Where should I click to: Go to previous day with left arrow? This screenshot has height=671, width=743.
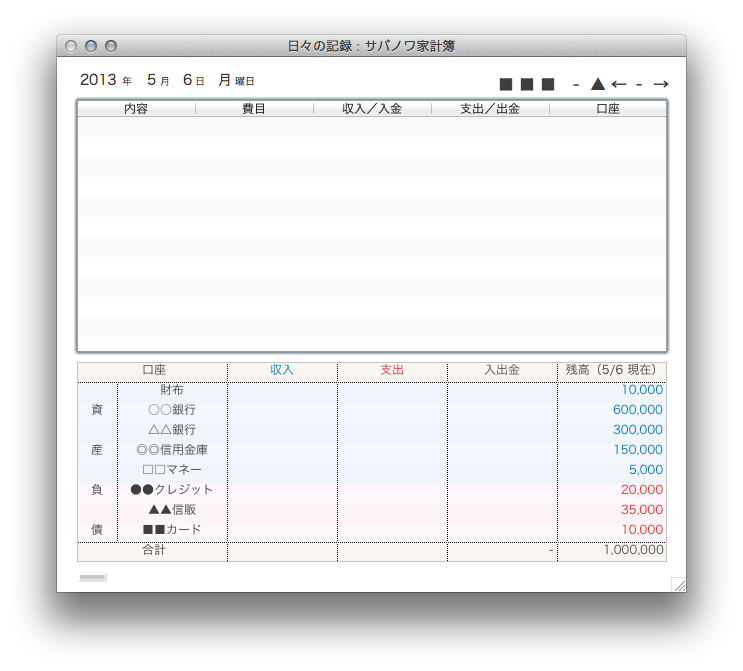(x=619, y=84)
